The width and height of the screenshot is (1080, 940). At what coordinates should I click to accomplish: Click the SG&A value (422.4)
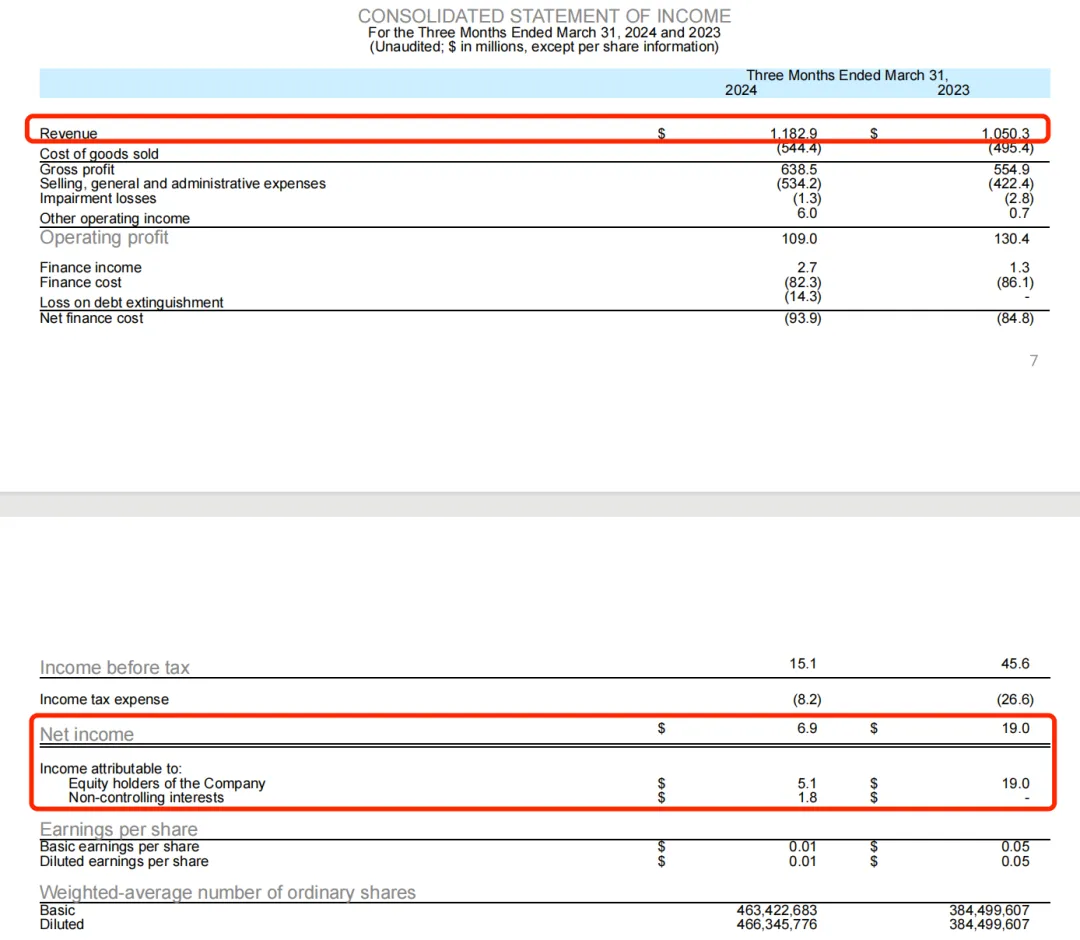1011,184
